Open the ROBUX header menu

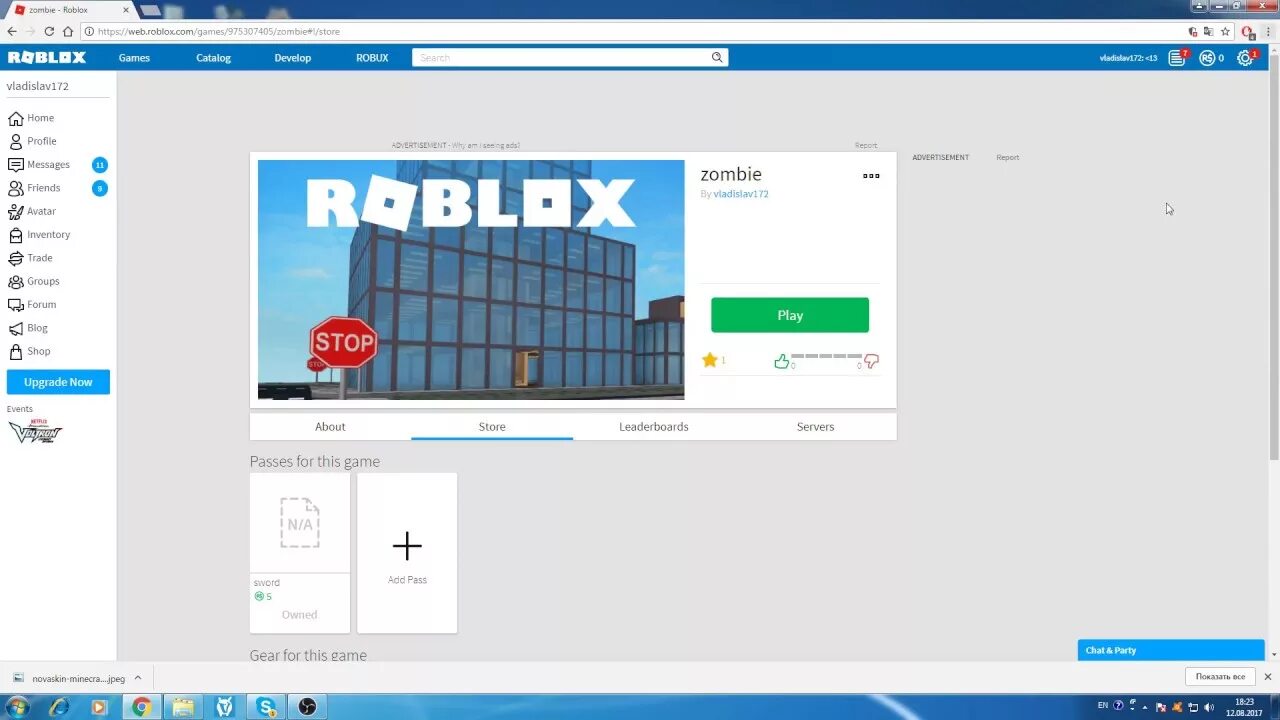pyautogui.click(x=372, y=58)
